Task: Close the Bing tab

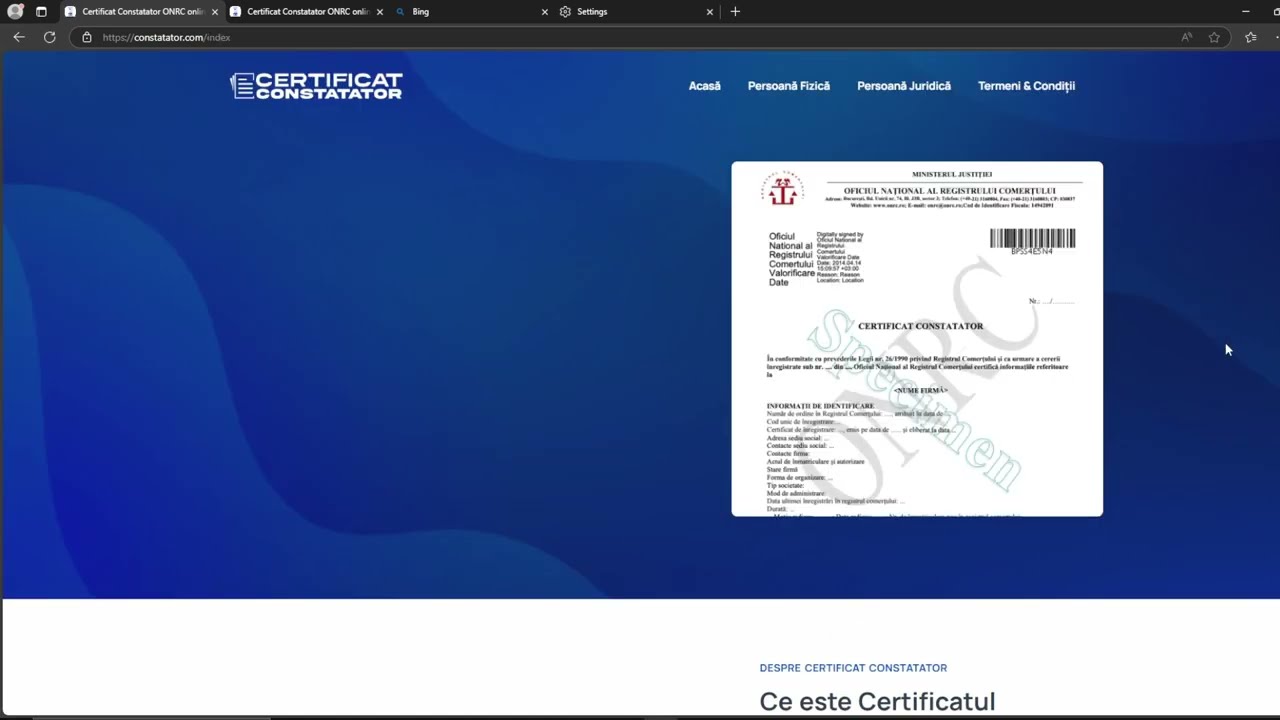Action: tap(545, 12)
